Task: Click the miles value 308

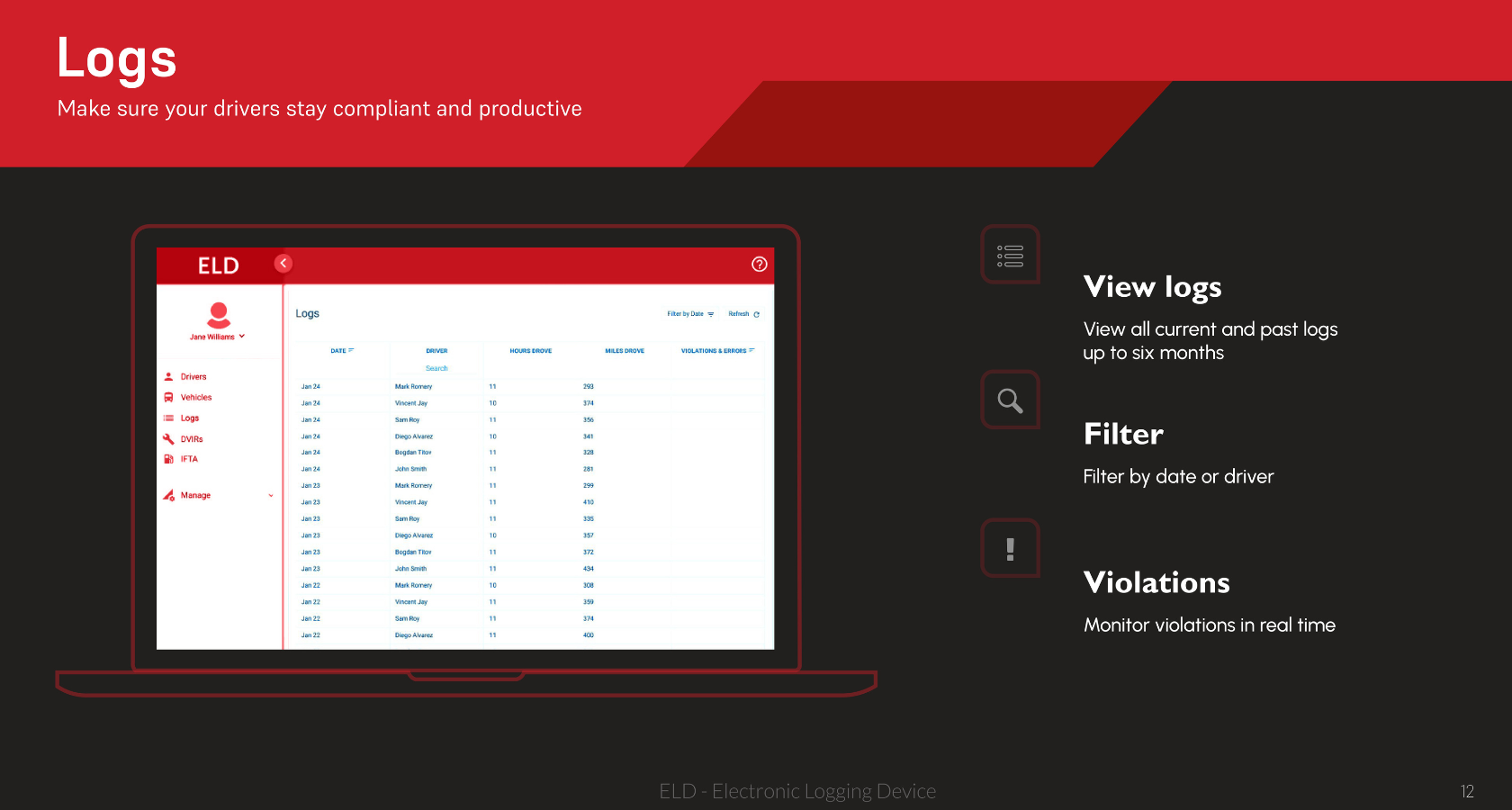Action: 589,585
